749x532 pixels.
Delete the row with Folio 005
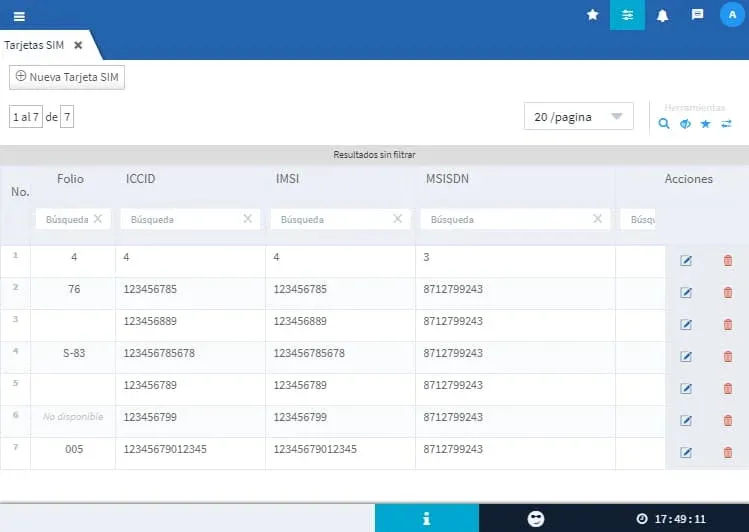click(727, 453)
